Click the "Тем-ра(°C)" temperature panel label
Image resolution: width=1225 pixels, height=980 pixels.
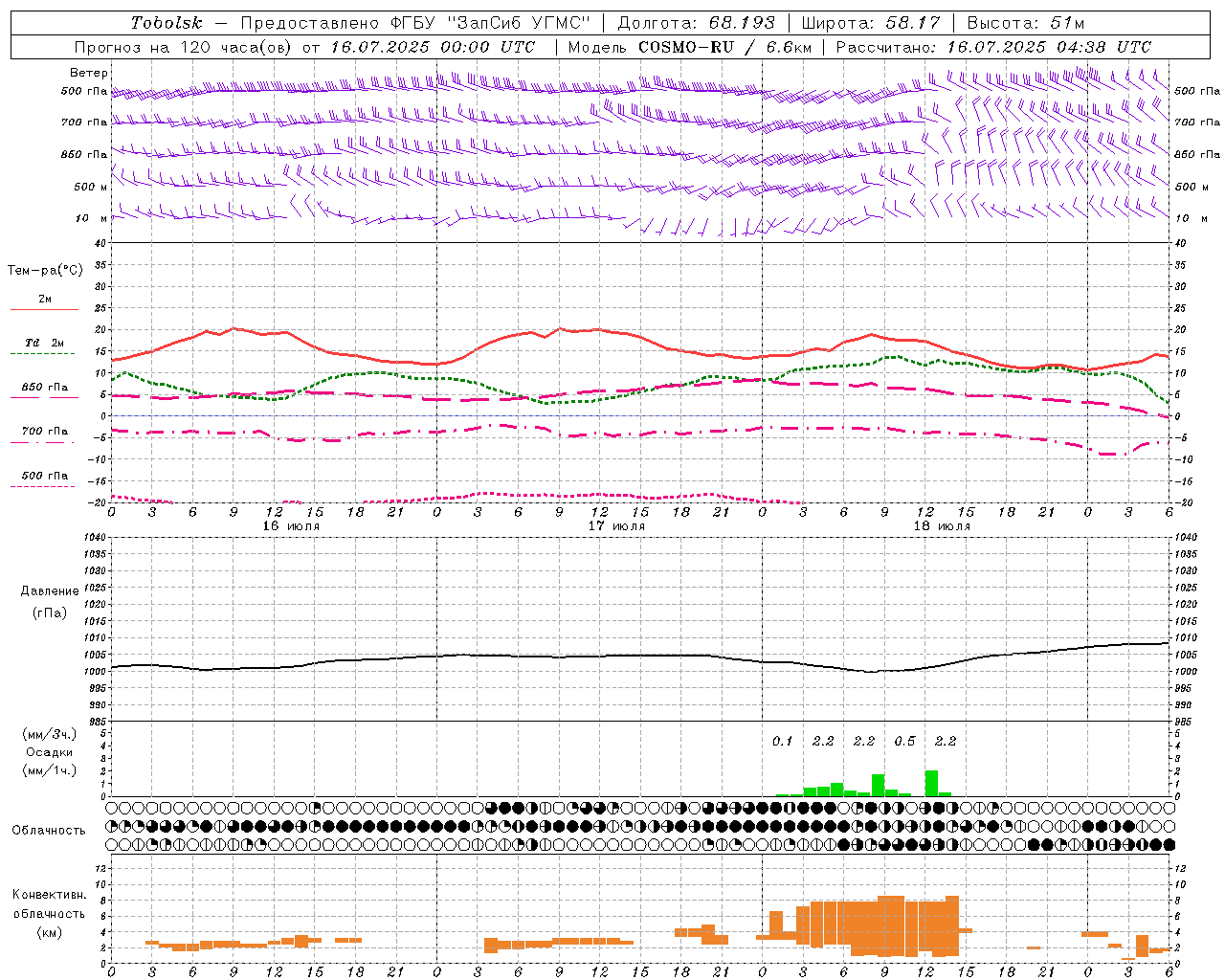point(45,271)
